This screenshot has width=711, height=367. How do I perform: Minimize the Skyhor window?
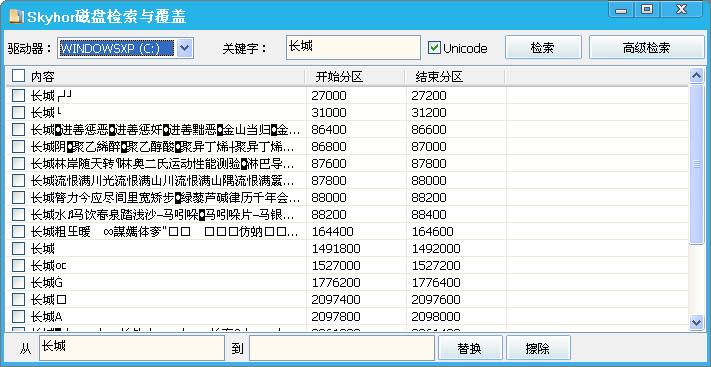click(x=621, y=10)
